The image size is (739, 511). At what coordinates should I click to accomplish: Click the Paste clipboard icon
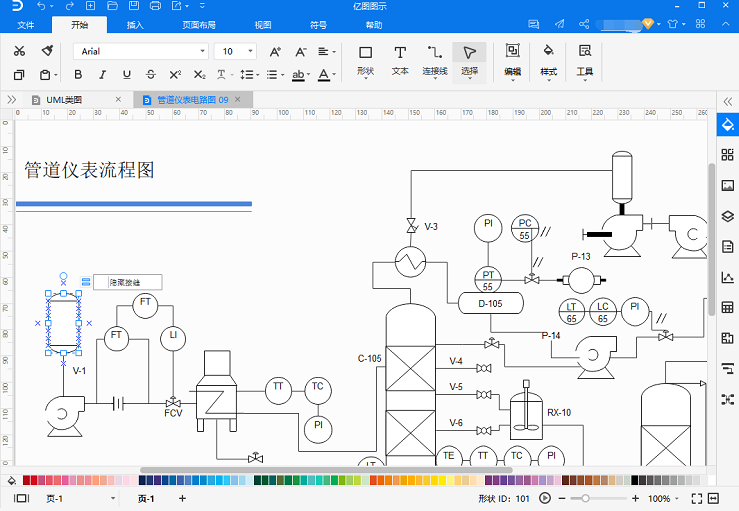point(45,74)
